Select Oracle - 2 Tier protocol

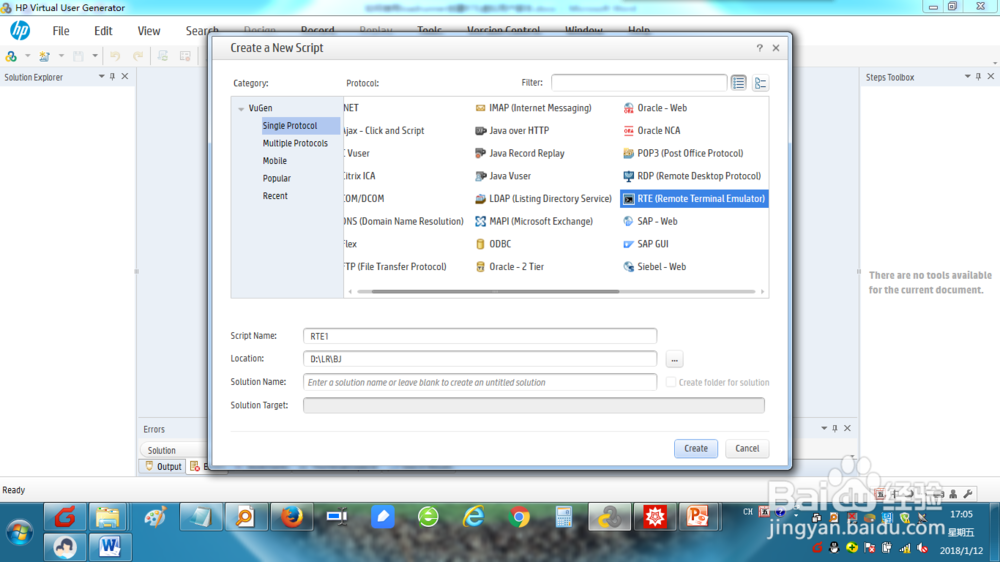click(510, 267)
